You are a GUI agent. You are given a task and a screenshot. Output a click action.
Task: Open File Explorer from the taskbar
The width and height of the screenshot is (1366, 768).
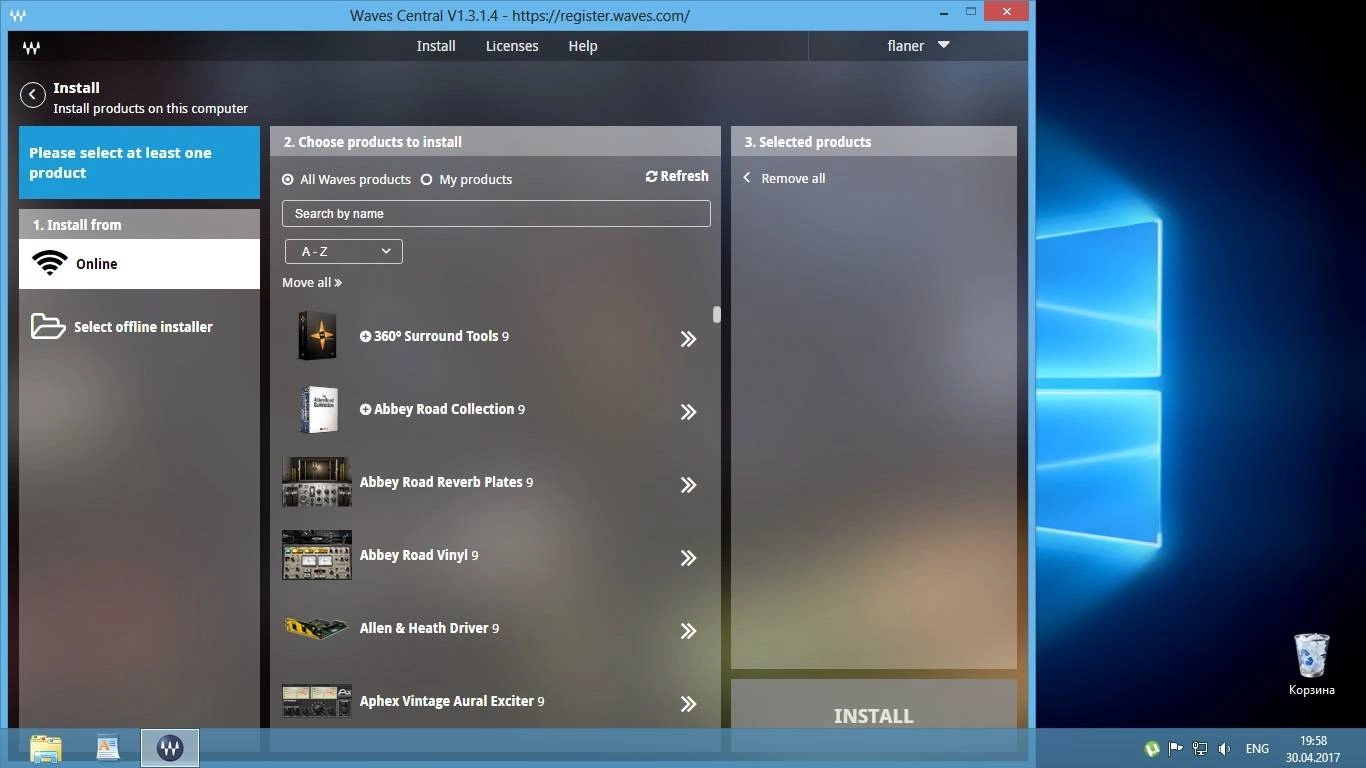coord(45,748)
